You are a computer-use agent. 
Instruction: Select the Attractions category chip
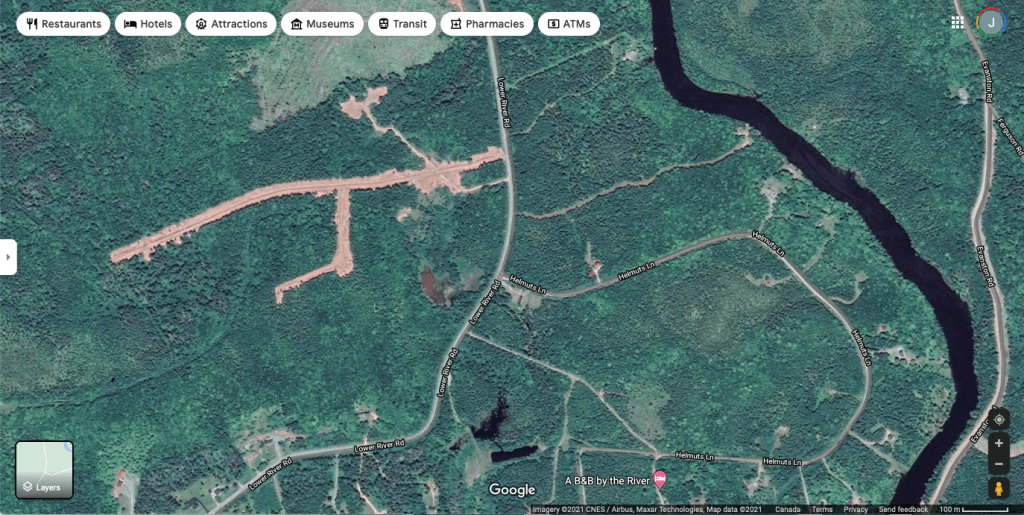[x=231, y=24]
